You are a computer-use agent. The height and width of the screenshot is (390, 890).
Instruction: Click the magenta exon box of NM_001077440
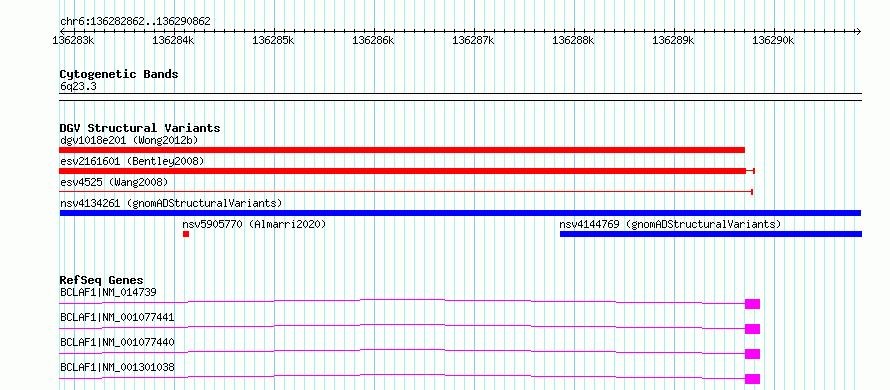tap(752, 354)
